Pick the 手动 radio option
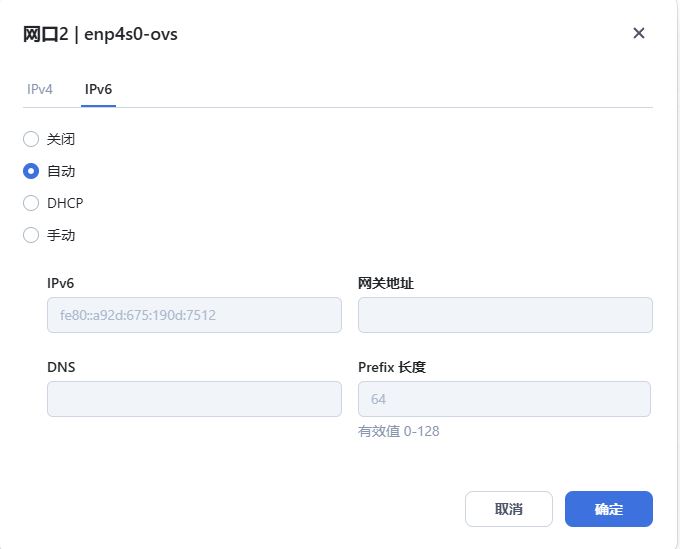This screenshot has height=549, width=680. click(31, 235)
